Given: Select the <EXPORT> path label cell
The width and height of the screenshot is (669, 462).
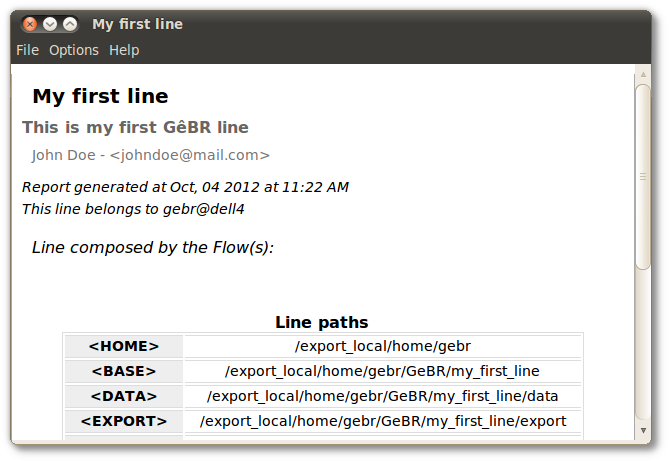Looking at the screenshot, I should click(124, 421).
